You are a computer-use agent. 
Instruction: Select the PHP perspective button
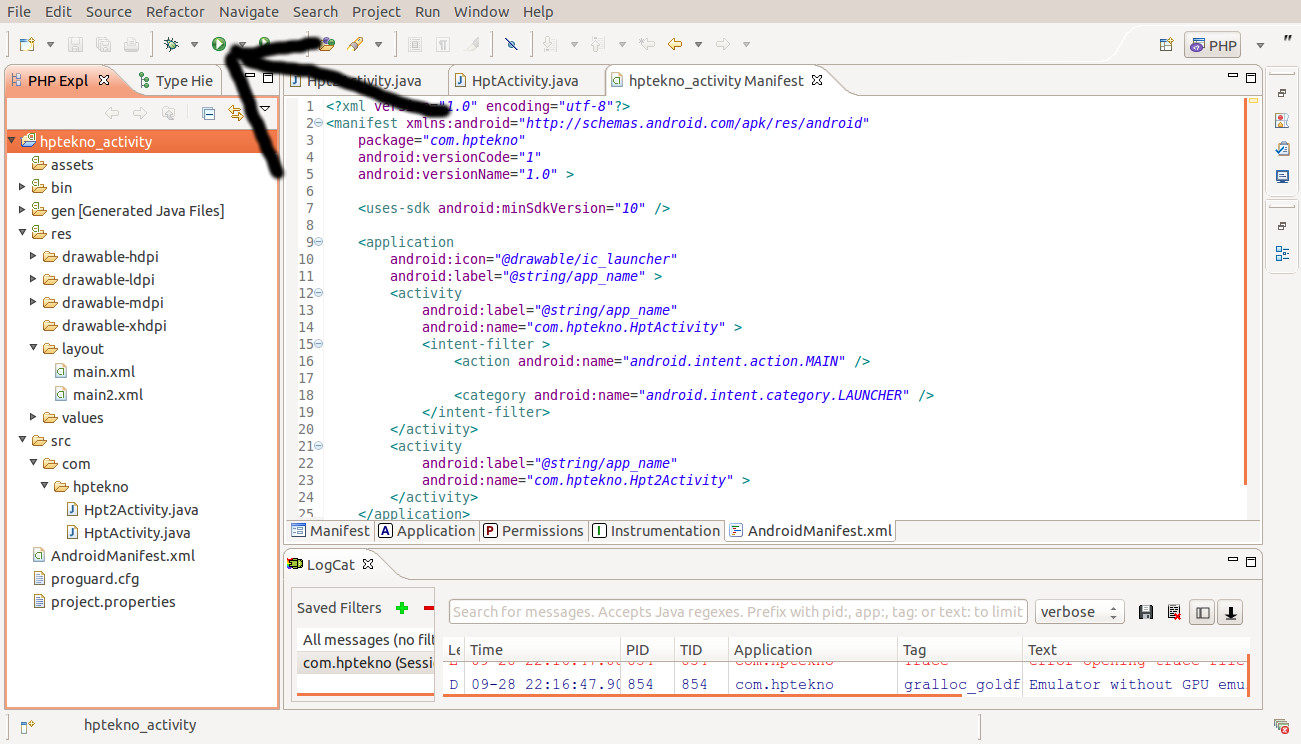click(1212, 45)
